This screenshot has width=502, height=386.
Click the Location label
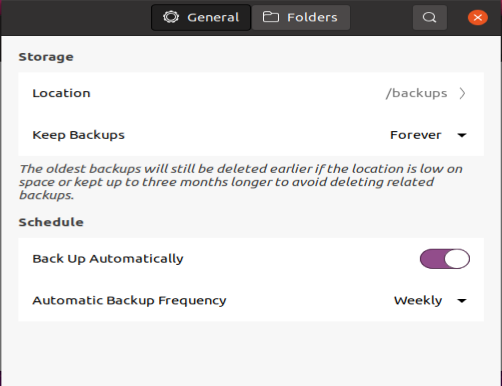[61, 93]
